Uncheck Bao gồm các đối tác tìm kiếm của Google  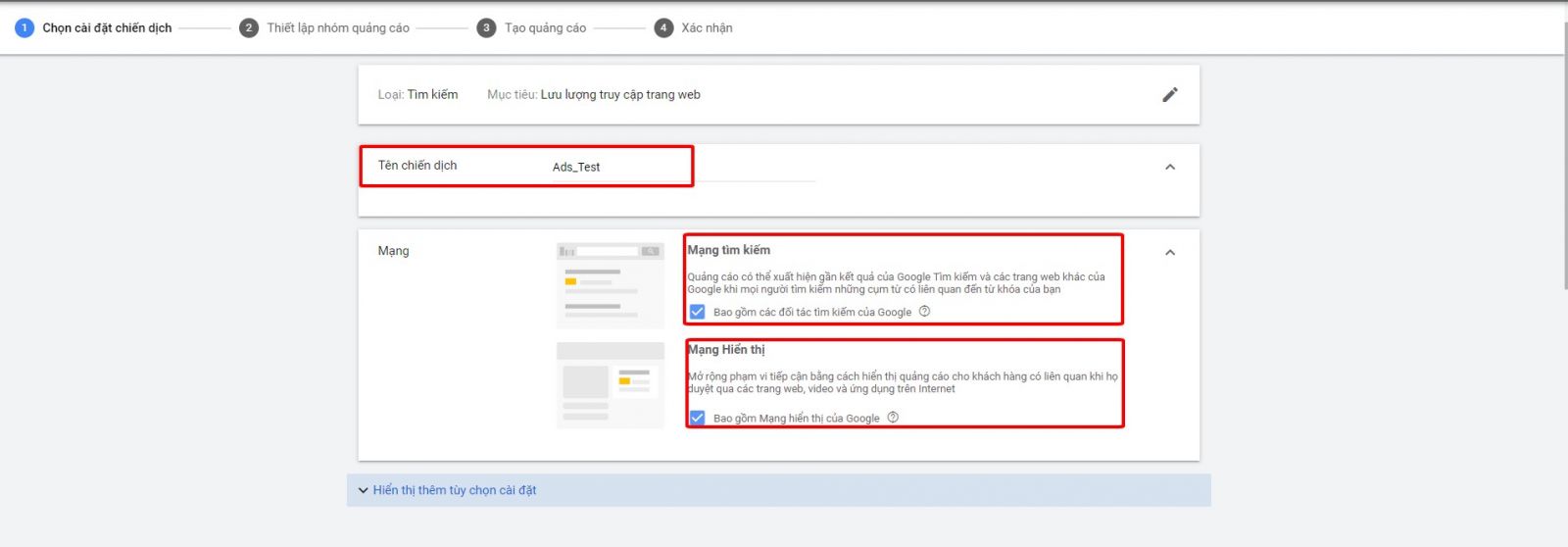tap(697, 312)
